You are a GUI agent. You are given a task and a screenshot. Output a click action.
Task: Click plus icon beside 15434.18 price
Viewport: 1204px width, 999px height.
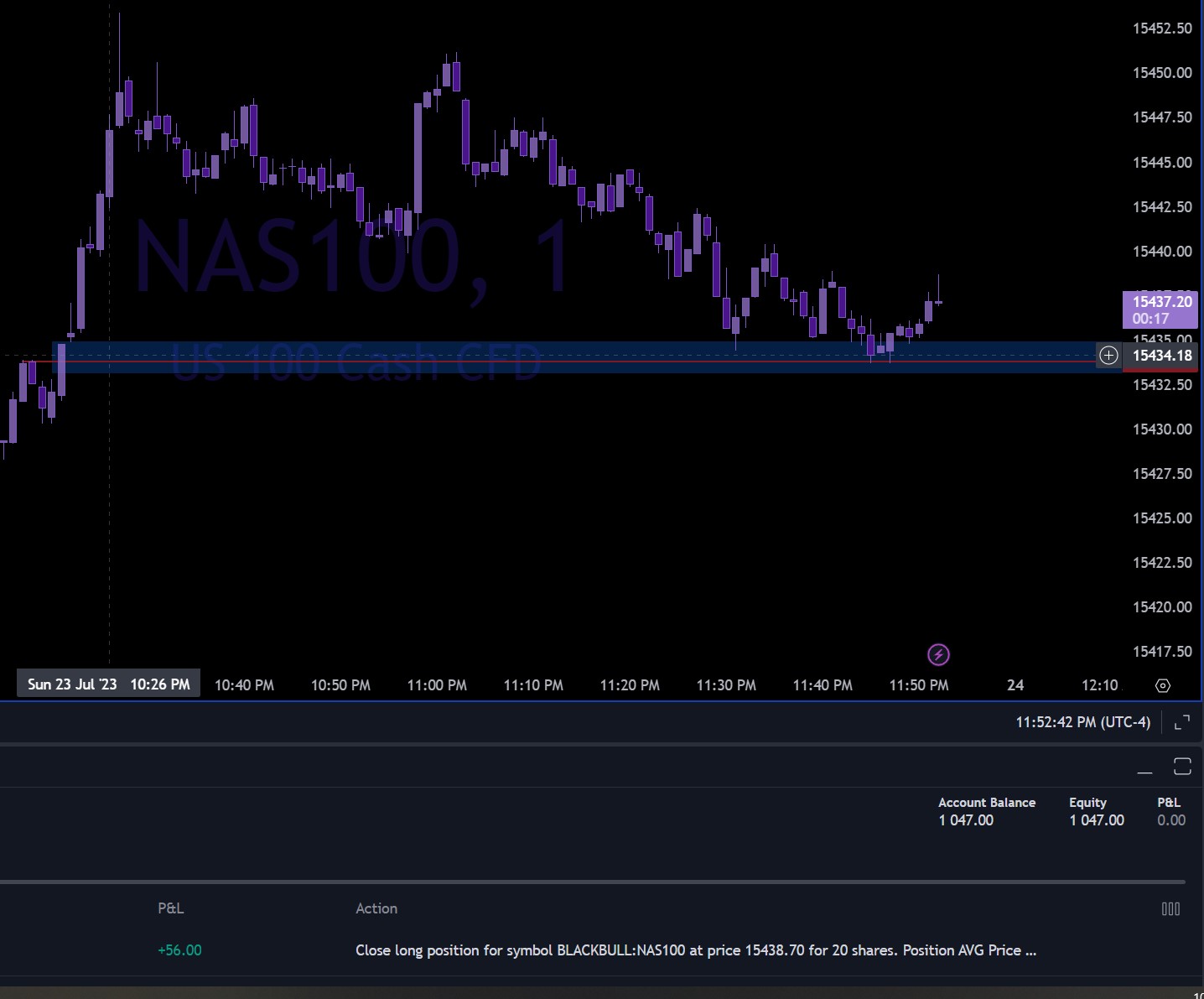(x=1108, y=356)
